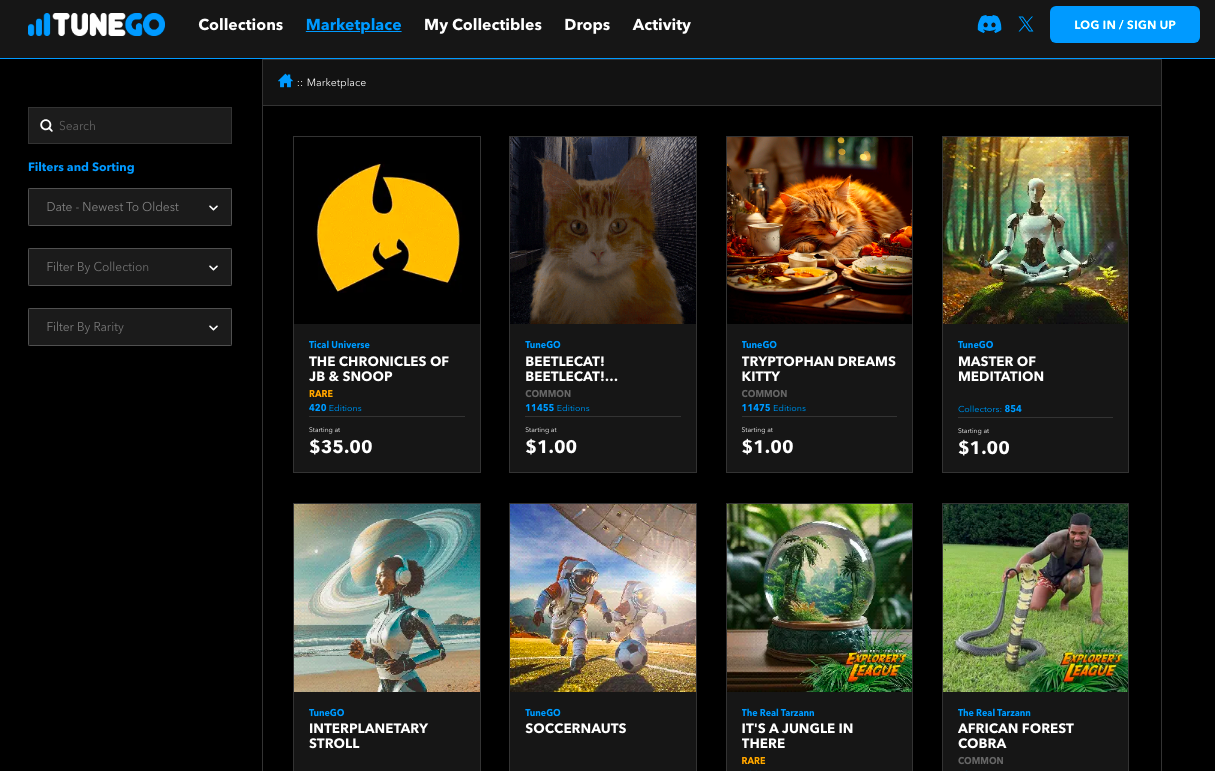Click the $1.00 price on Beetlecat card
1215x771 pixels.
point(551,447)
